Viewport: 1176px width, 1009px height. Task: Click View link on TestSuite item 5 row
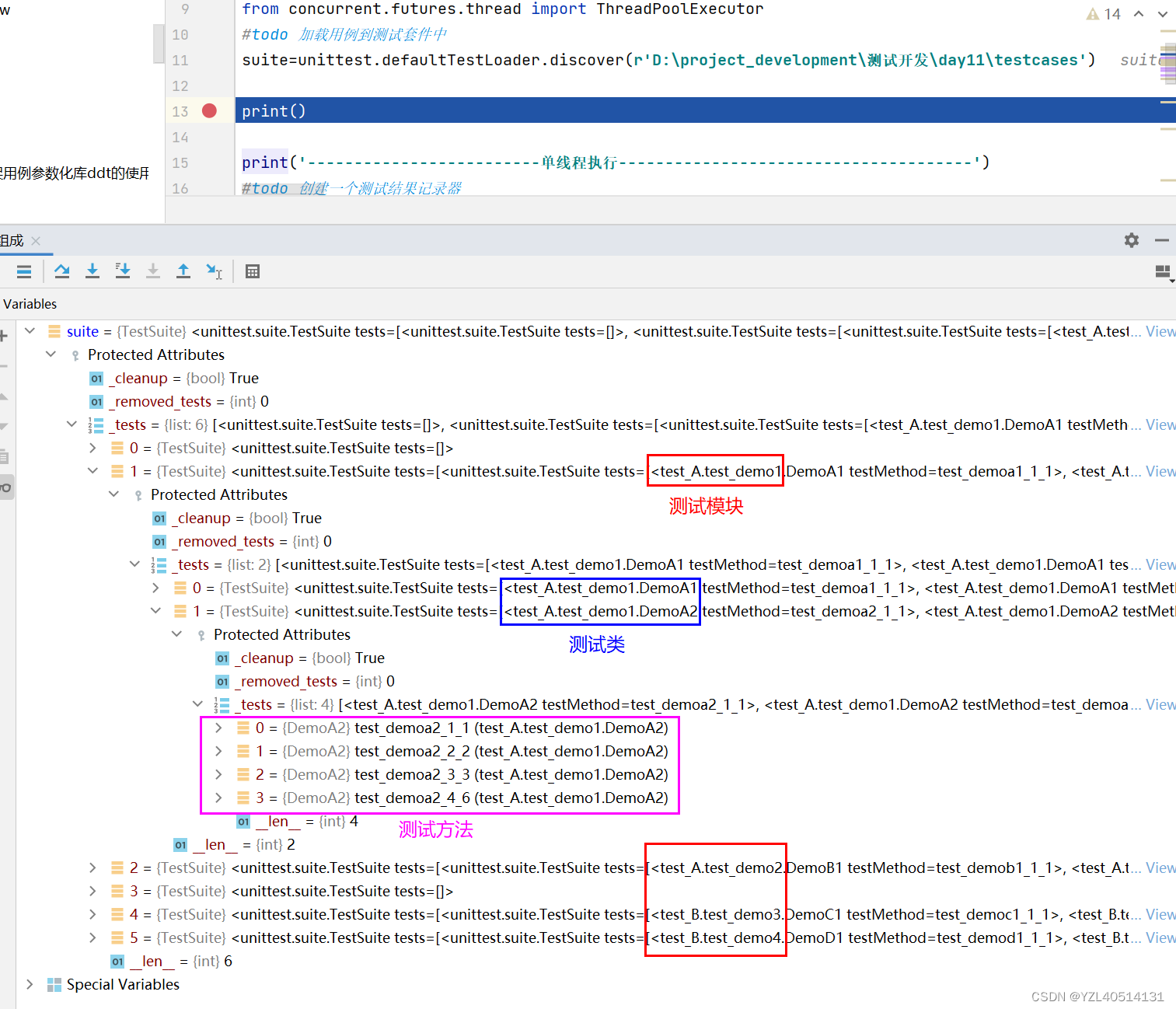[x=1160, y=937]
